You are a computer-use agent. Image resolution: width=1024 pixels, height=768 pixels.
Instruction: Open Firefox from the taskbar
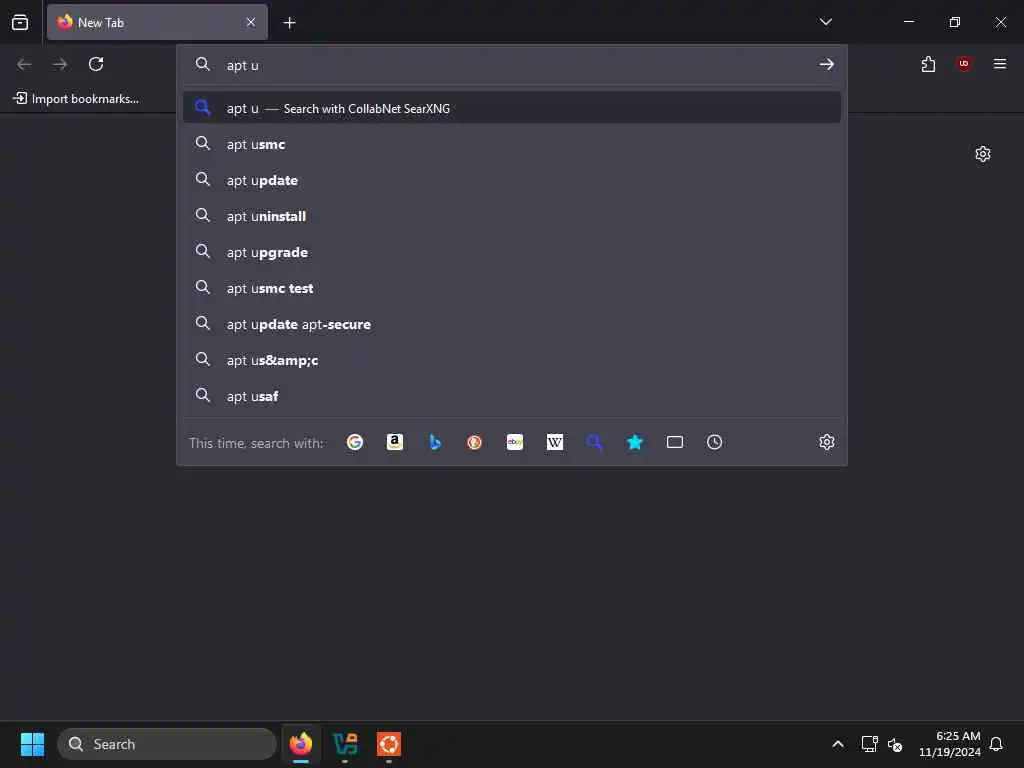pyautogui.click(x=301, y=744)
